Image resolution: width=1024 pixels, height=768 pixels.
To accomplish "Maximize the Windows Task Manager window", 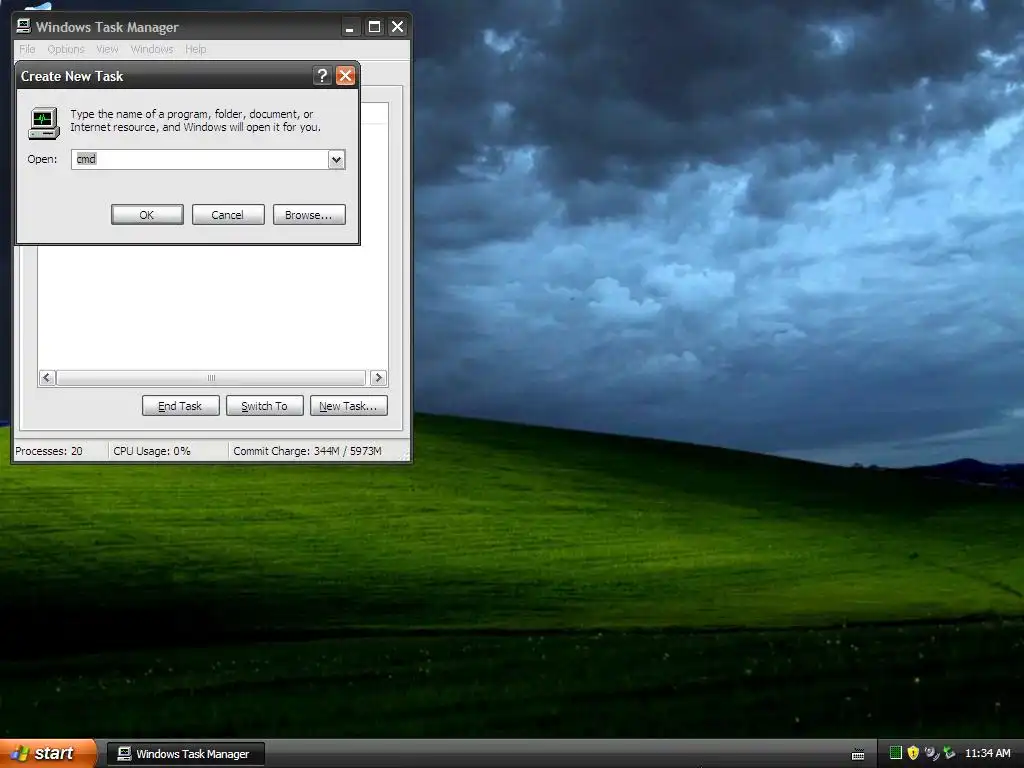I will pyautogui.click(x=374, y=27).
